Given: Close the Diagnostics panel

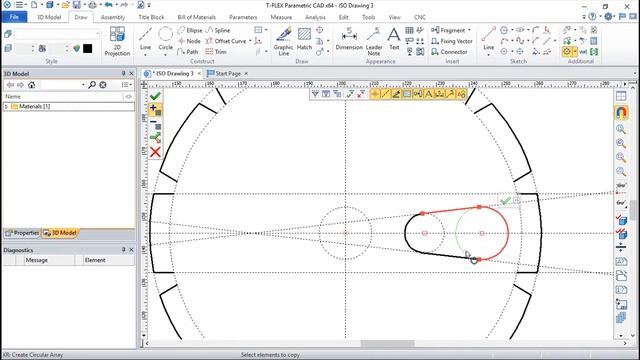Looking at the screenshot, I should pyautogui.click(x=131, y=250).
